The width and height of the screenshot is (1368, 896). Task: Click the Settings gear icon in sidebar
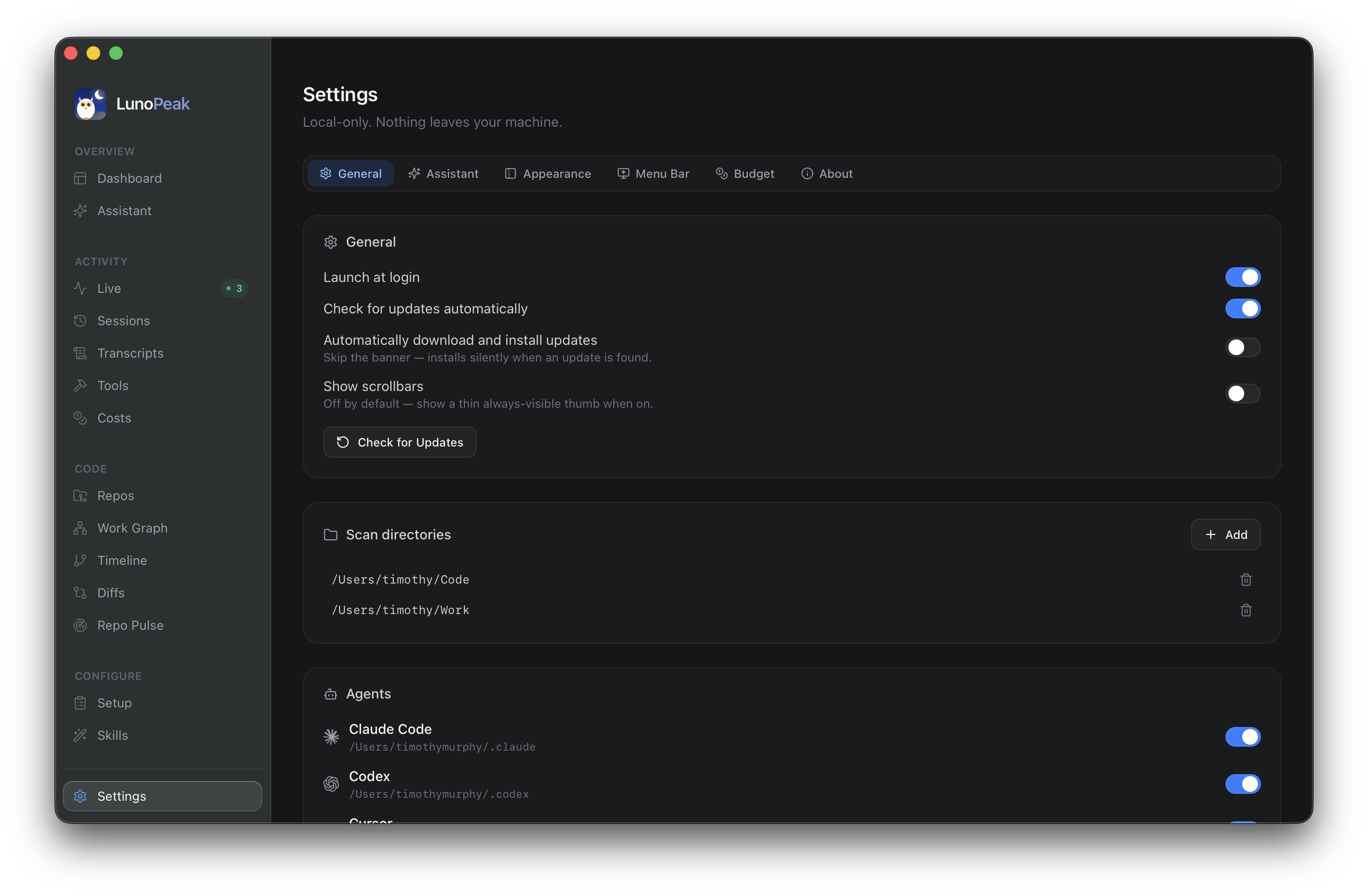(x=81, y=796)
